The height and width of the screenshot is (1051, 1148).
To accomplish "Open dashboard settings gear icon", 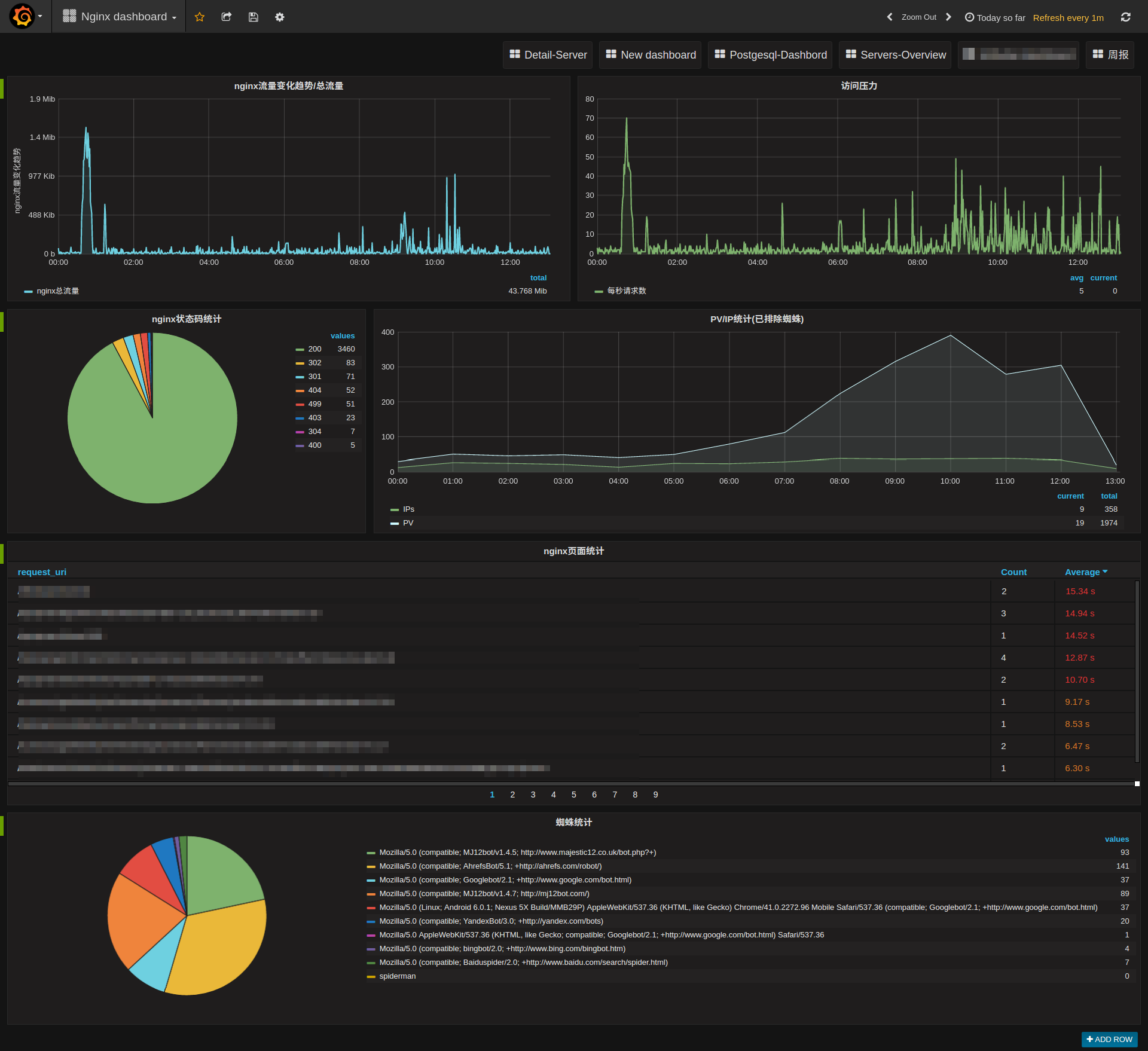I will coord(279,17).
